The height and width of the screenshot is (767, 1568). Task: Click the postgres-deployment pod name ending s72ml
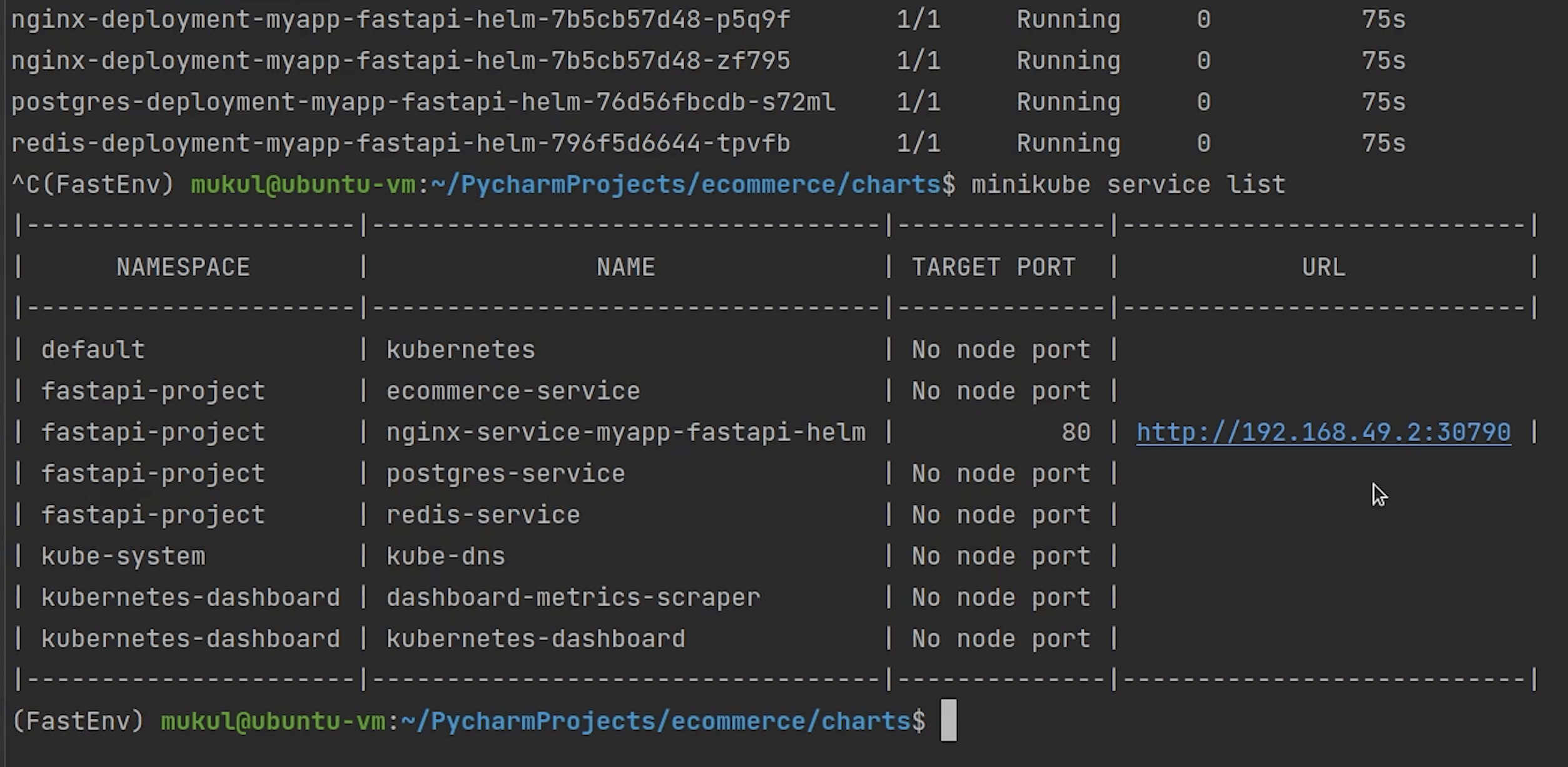coord(423,102)
